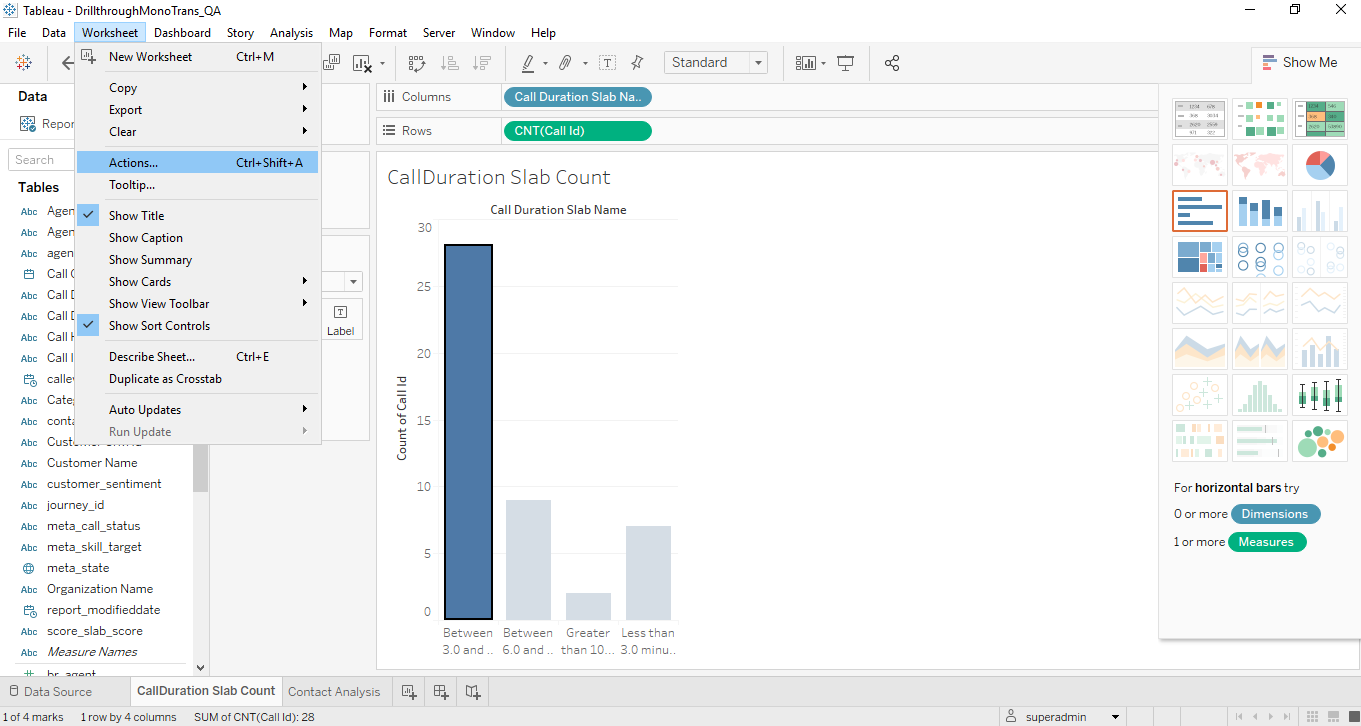Click the Highlight pen toolbar icon
The width and height of the screenshot is (1361, 726).
point(528,63)
